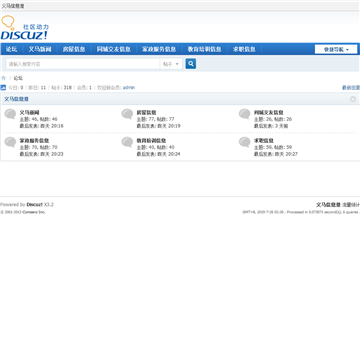The height and width of the screenshot is (360, 360).
Task: Collapse the 义马信息港 category section
Action: 353,99
